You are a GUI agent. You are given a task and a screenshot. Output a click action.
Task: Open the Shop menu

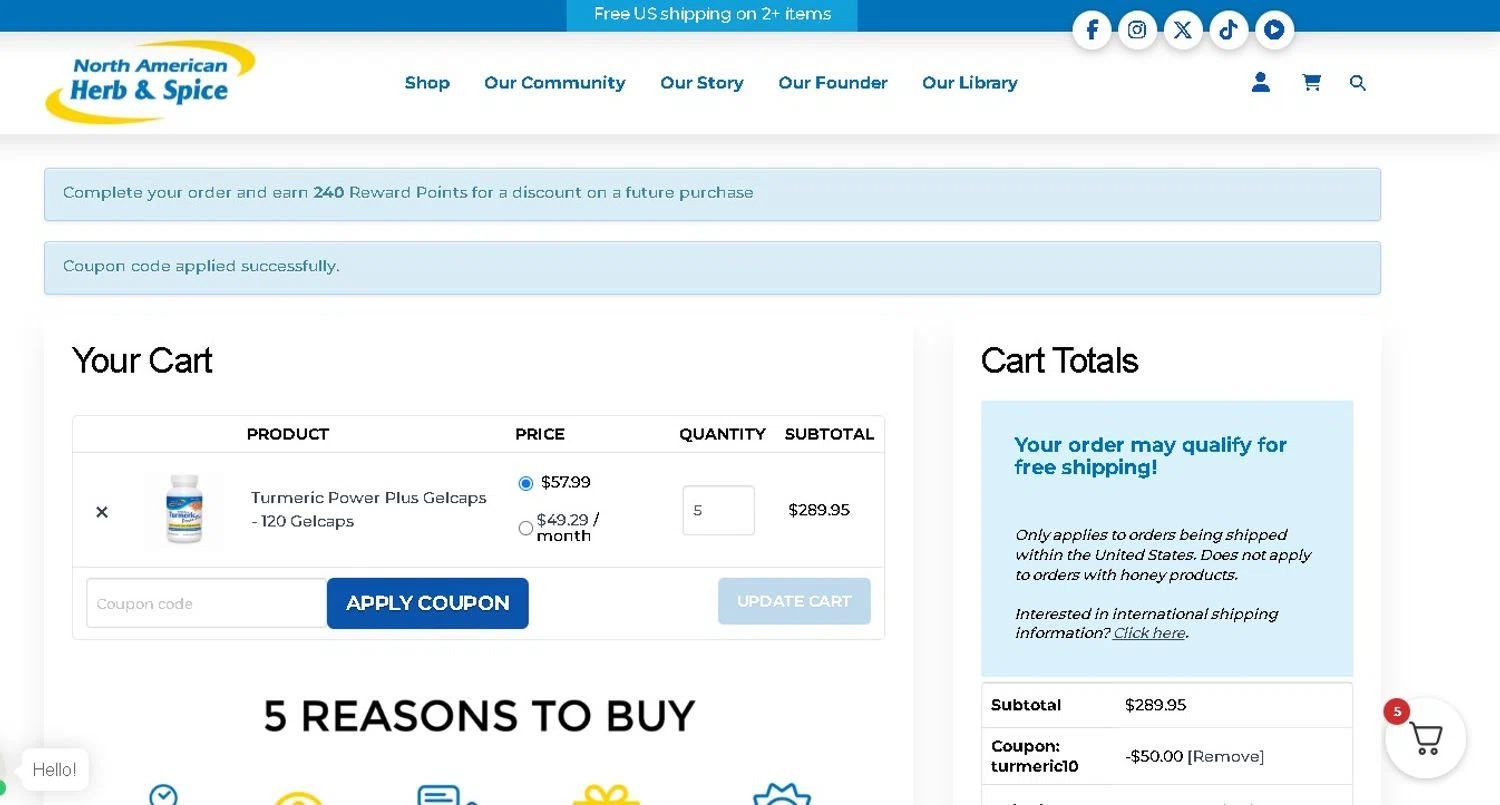click(427, 83)
